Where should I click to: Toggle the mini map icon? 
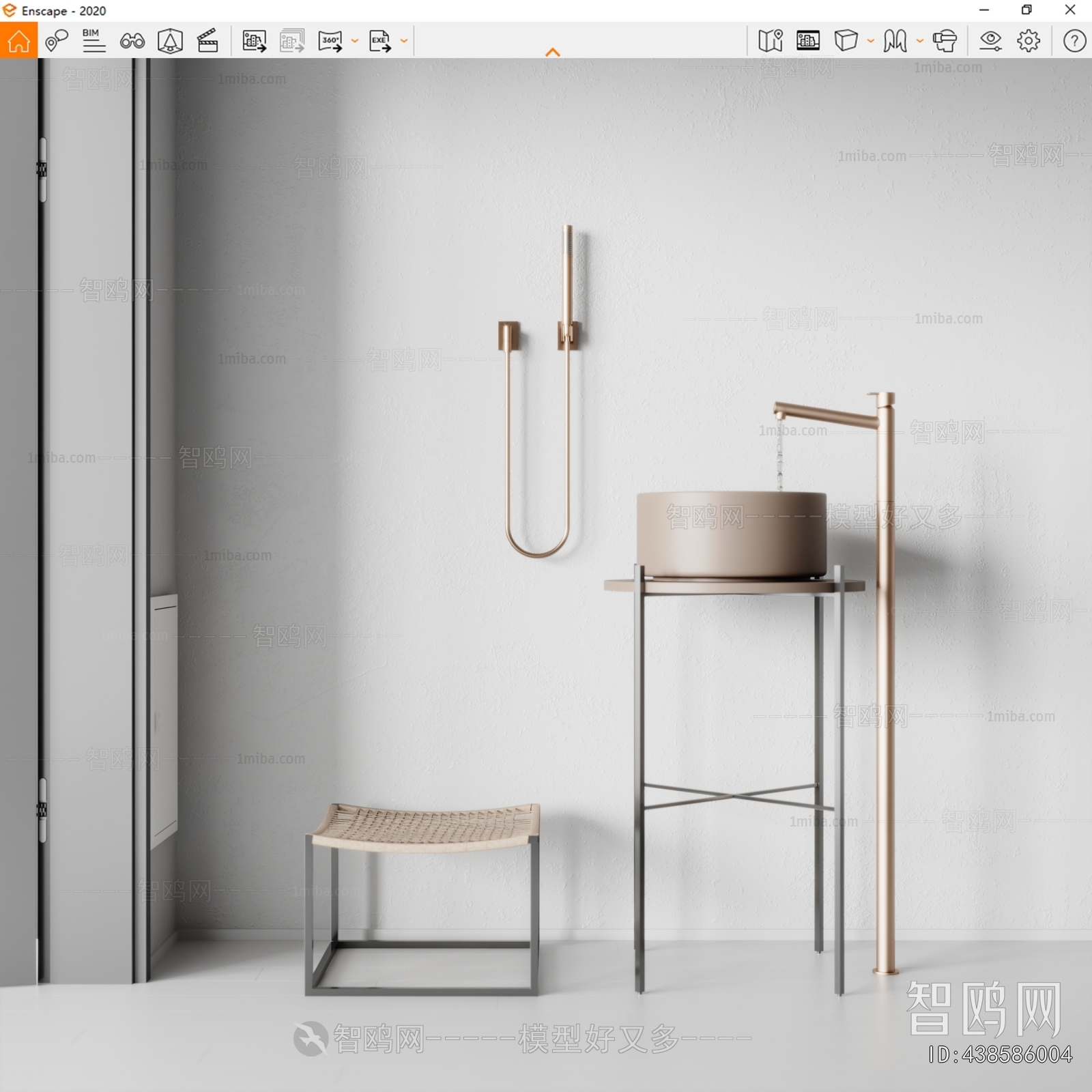click(771, 41)
